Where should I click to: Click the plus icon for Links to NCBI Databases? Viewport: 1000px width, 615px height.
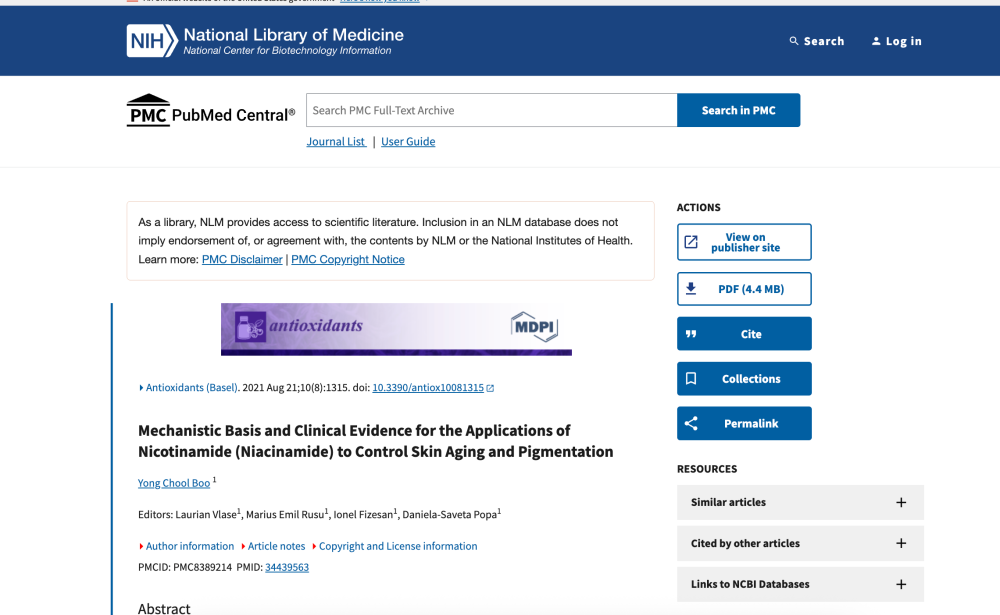tap(901, 584)
